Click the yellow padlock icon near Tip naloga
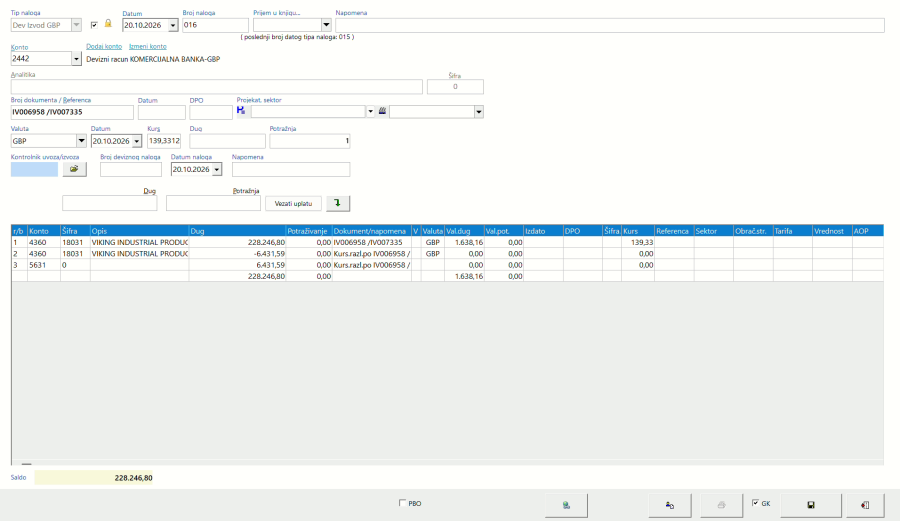900x521 pixels. tap(108, 24)
